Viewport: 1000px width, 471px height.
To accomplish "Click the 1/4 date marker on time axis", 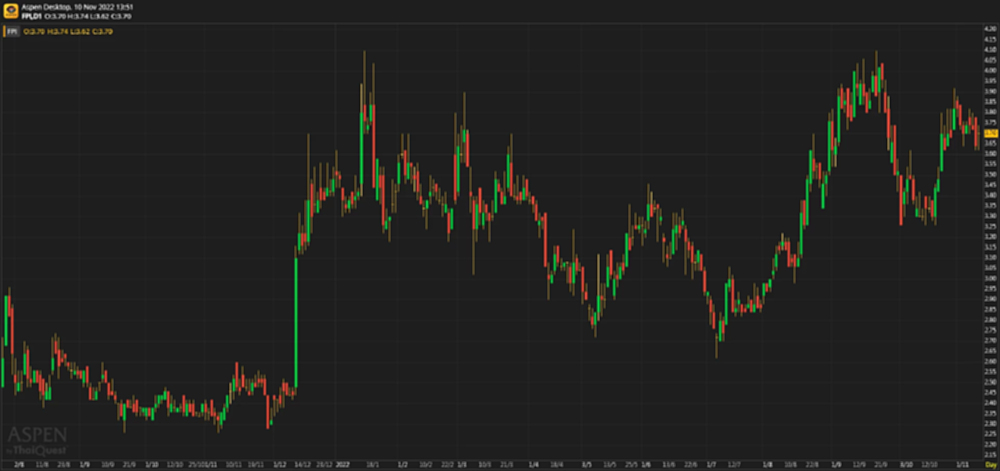I will point(533,464).
